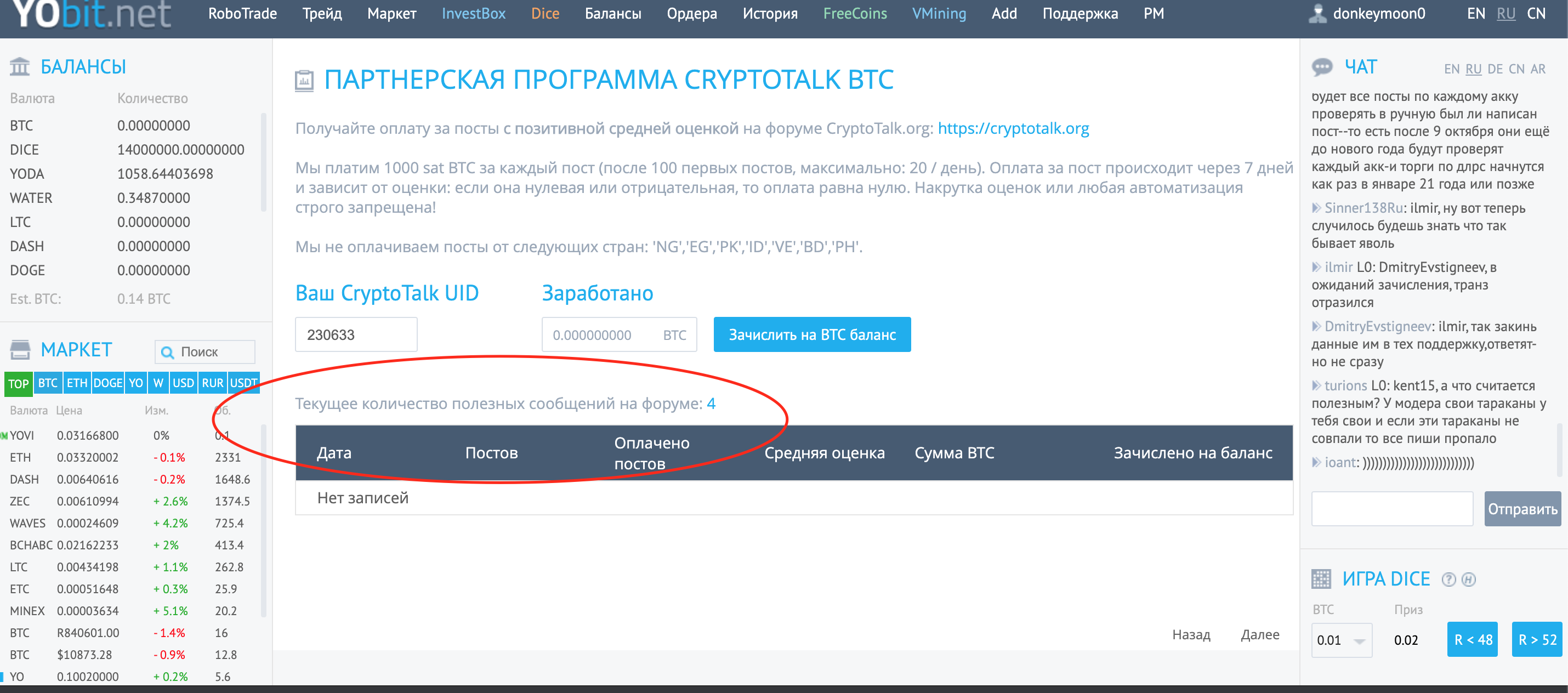
Task: Click the dice grid icon beside ИГРА DICE
Action: click(1321, 578)
